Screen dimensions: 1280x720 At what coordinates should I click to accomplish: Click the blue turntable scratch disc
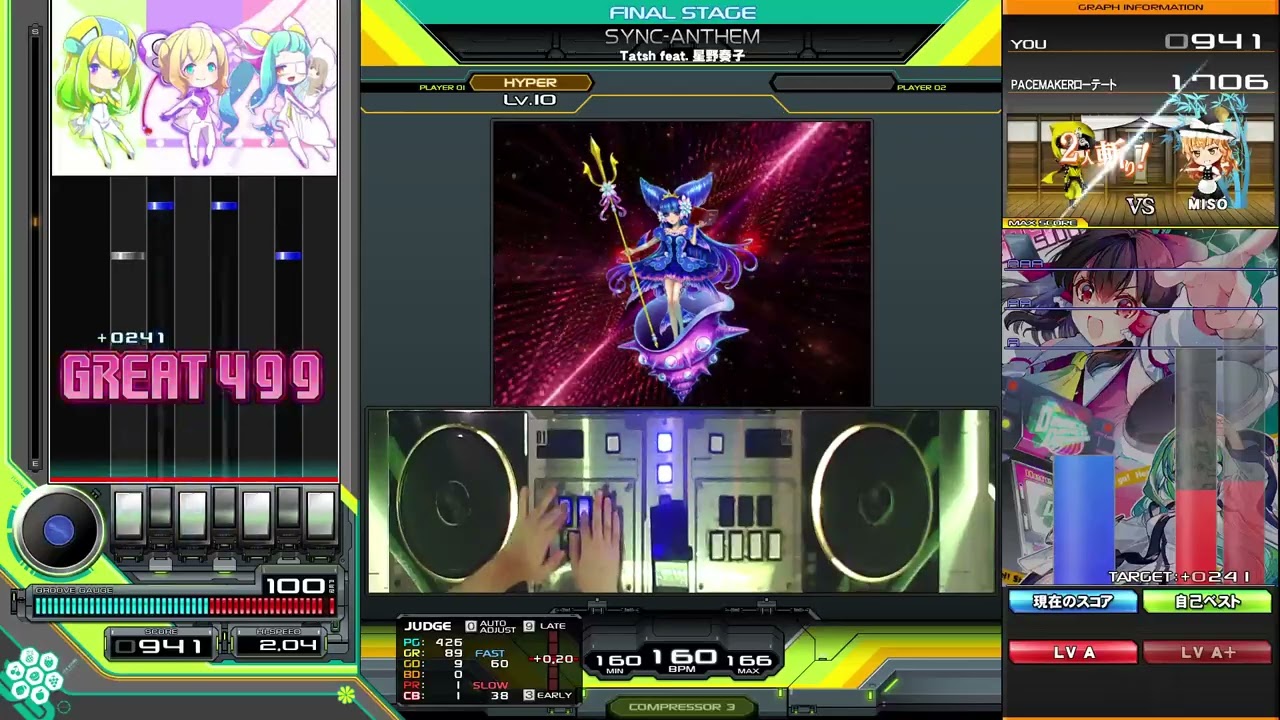58,531
